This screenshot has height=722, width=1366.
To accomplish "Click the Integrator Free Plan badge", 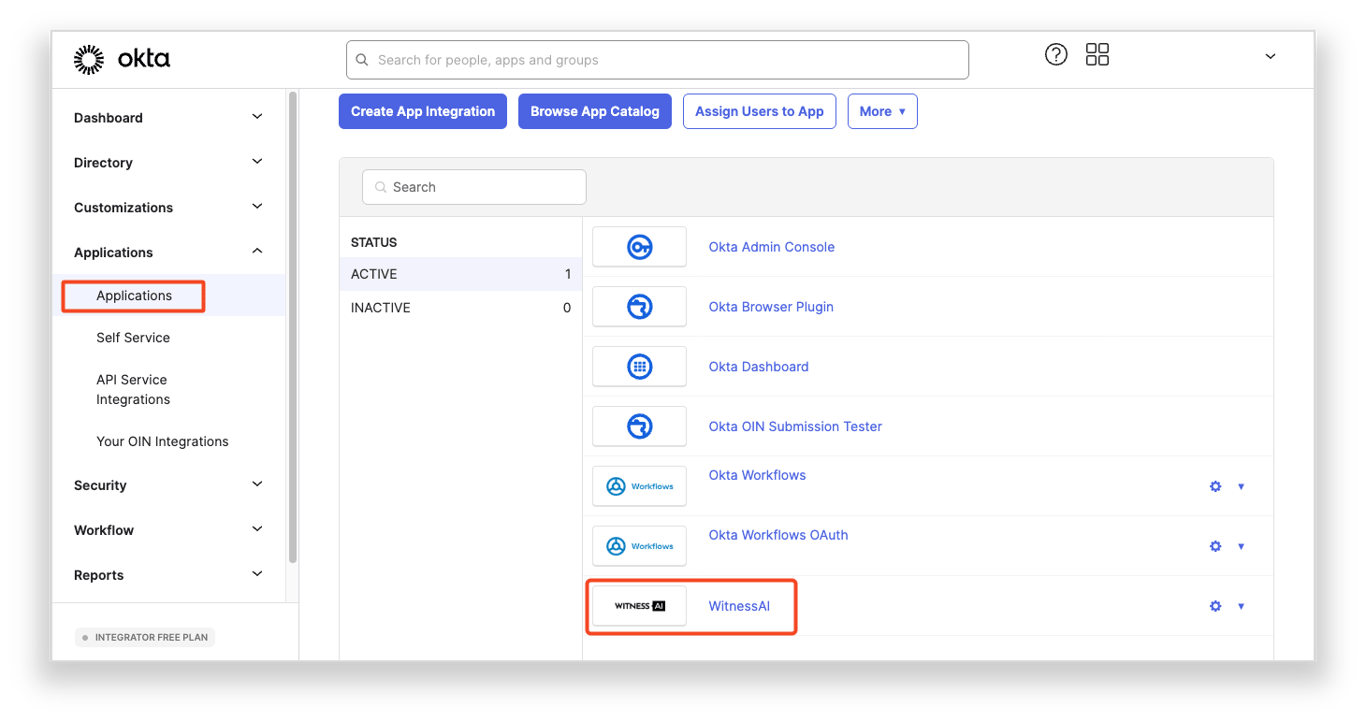I will pyautogui.click(x=145, y=637).
